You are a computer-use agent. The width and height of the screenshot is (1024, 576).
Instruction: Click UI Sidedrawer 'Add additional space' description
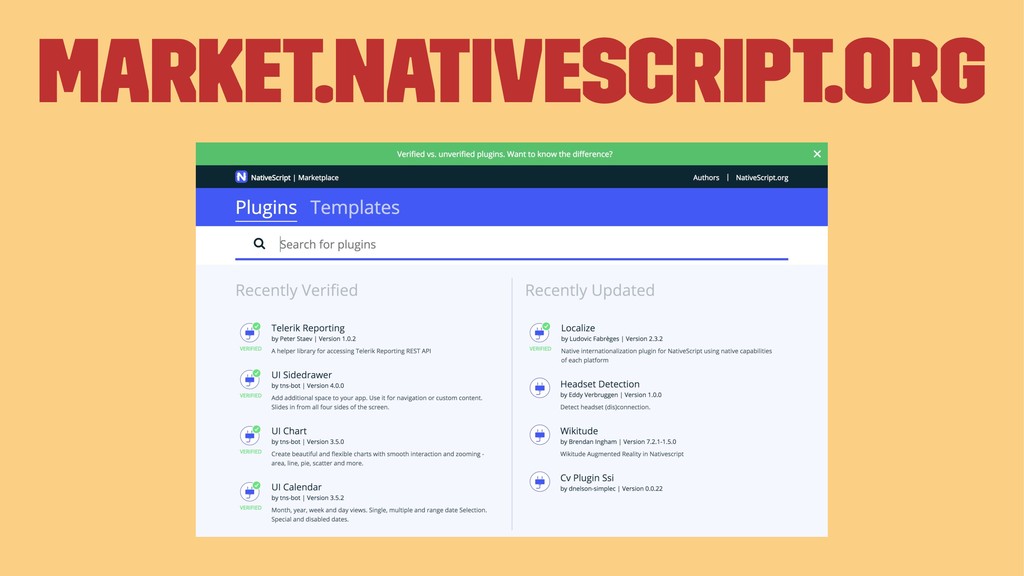click(377, 402)
